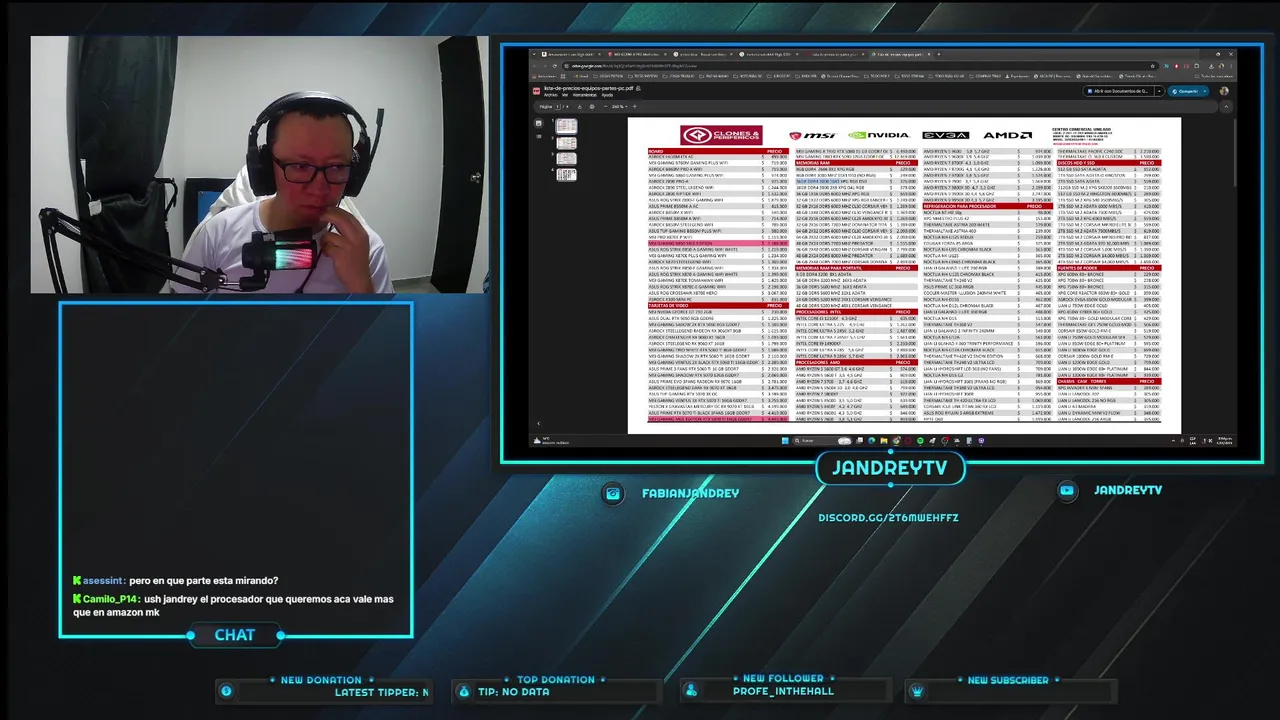Bookmark page with the star icon

[x=1152, y=66]
